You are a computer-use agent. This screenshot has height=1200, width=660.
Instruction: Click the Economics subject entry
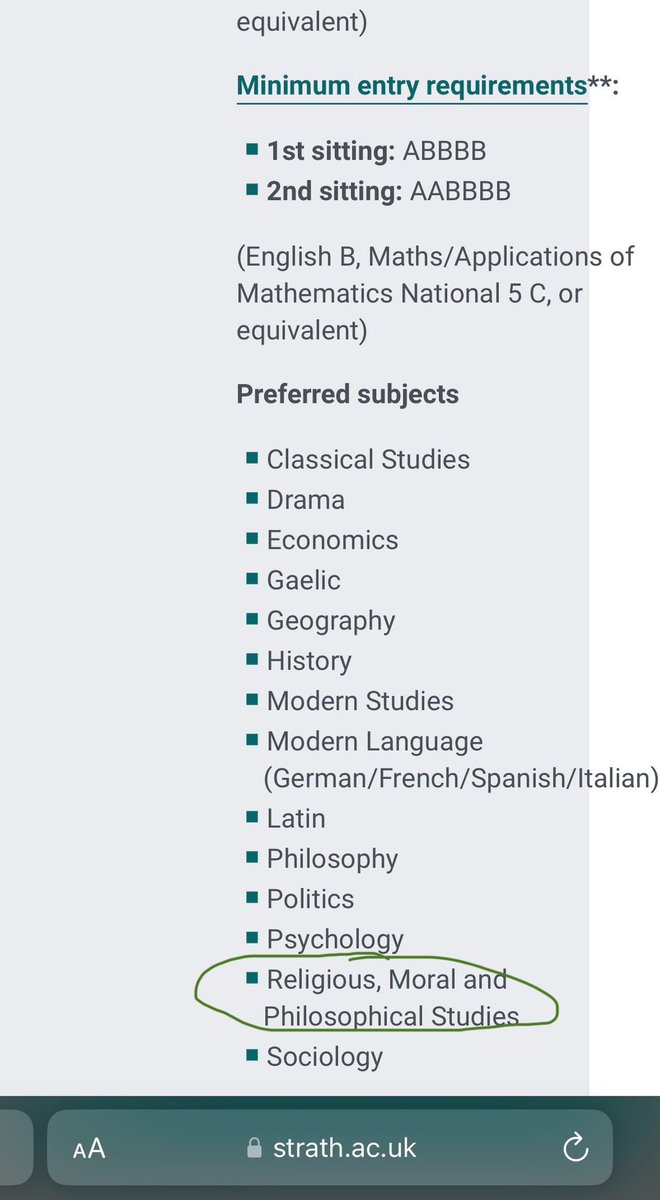332,540
